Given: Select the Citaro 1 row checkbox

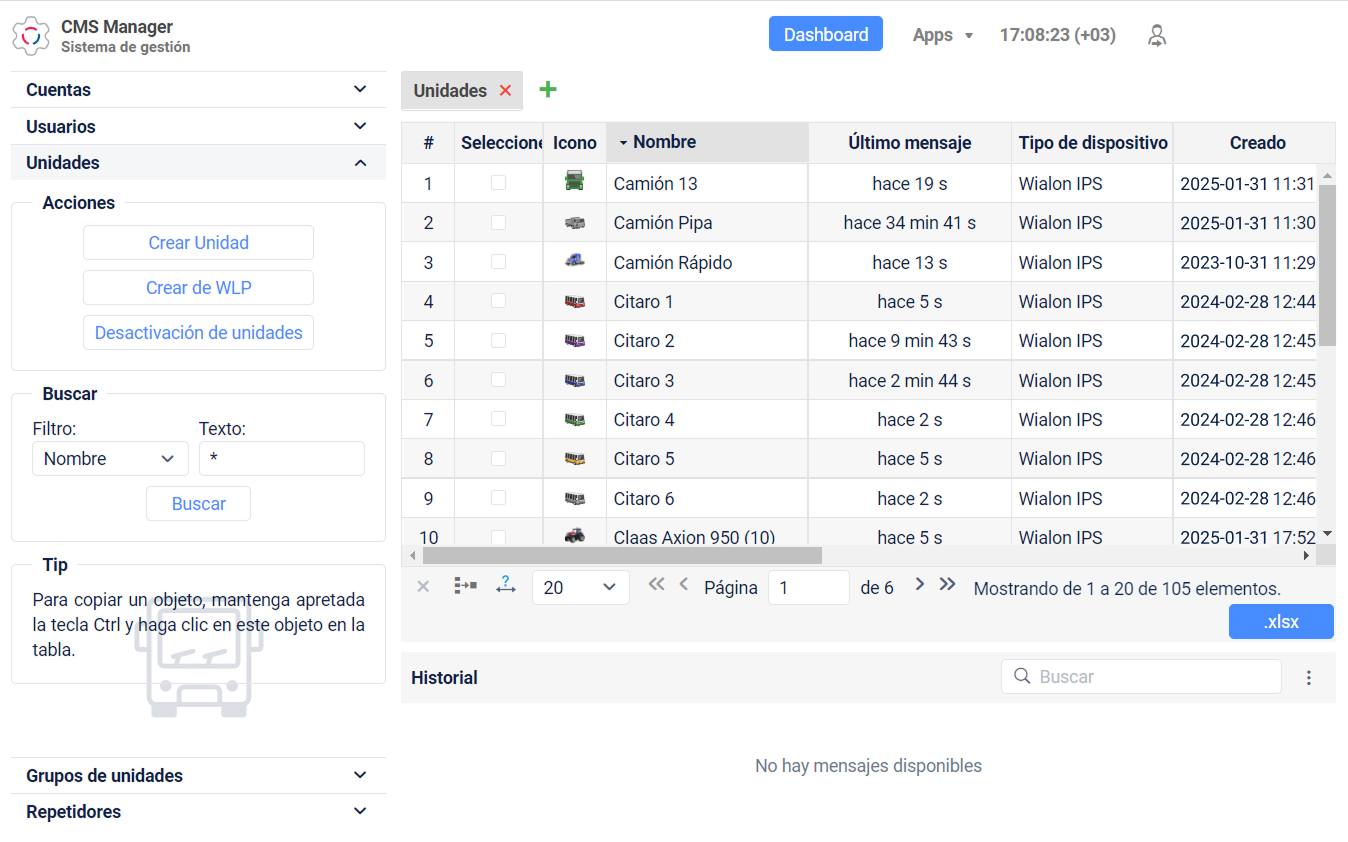Looking at the screenshot, I should pyautogui.click(x=498, y=301).
